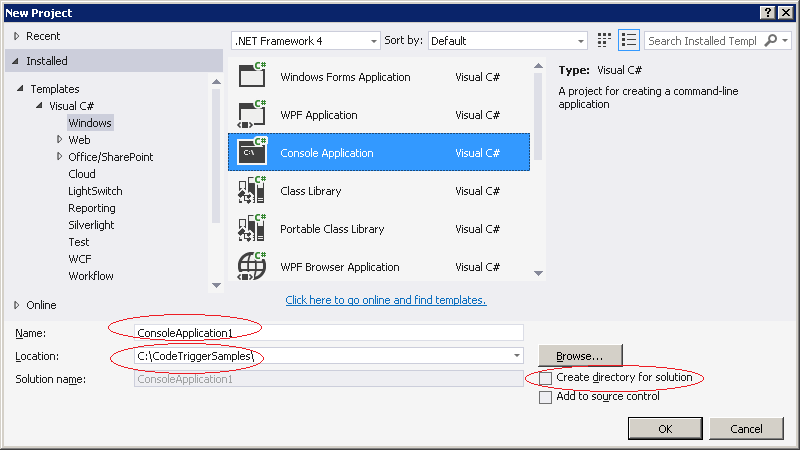Pick the Portable Class Library icon

point(252,229)
